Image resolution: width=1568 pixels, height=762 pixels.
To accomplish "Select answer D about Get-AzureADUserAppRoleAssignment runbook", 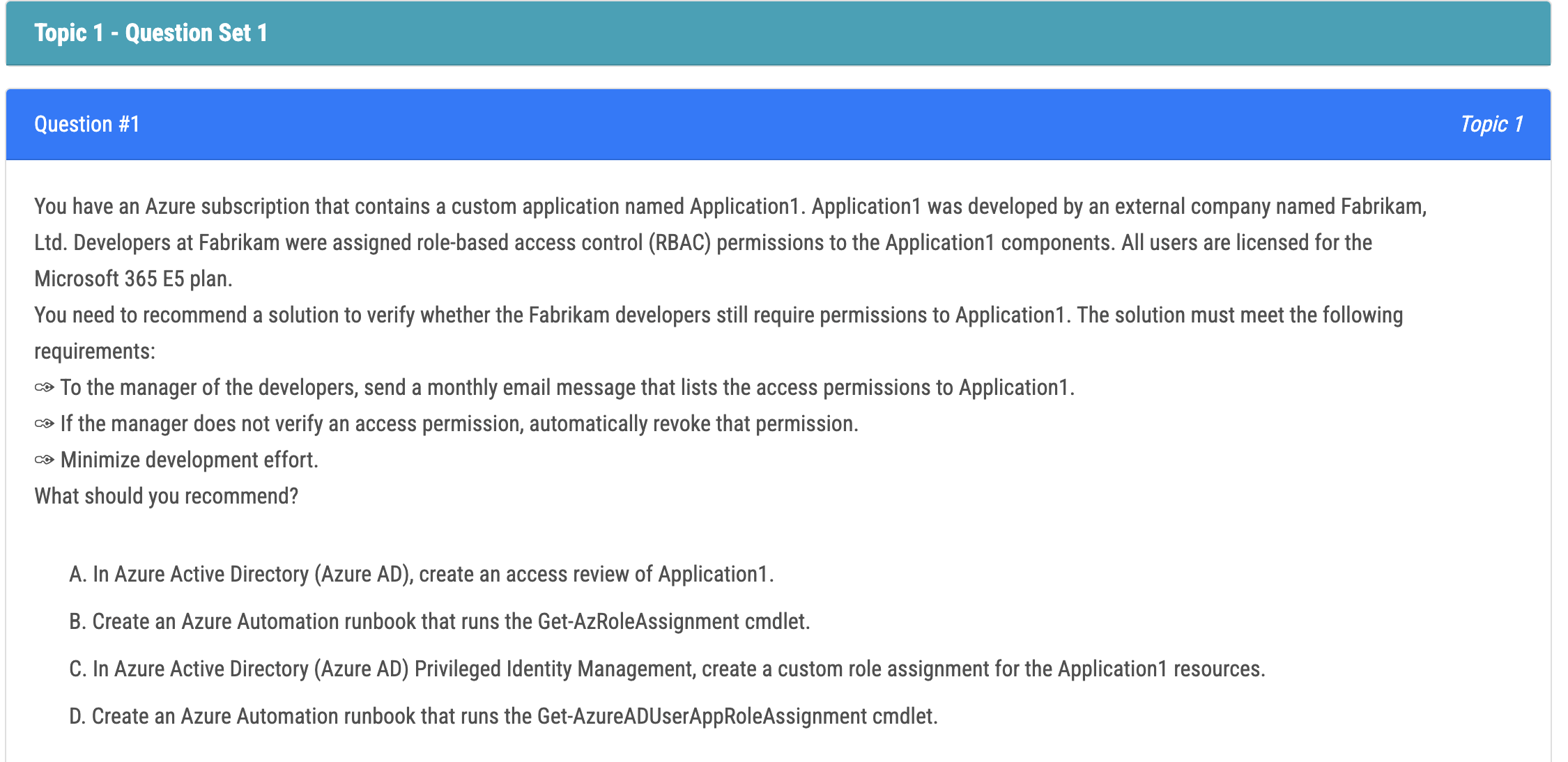I will [x=503, y=716].
